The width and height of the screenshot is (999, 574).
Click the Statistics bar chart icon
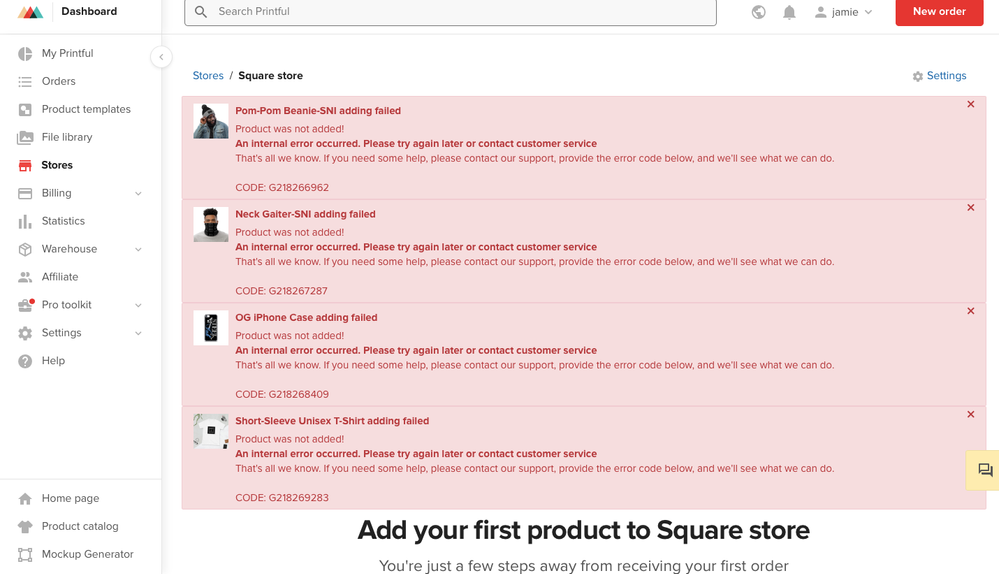(25, 221)
